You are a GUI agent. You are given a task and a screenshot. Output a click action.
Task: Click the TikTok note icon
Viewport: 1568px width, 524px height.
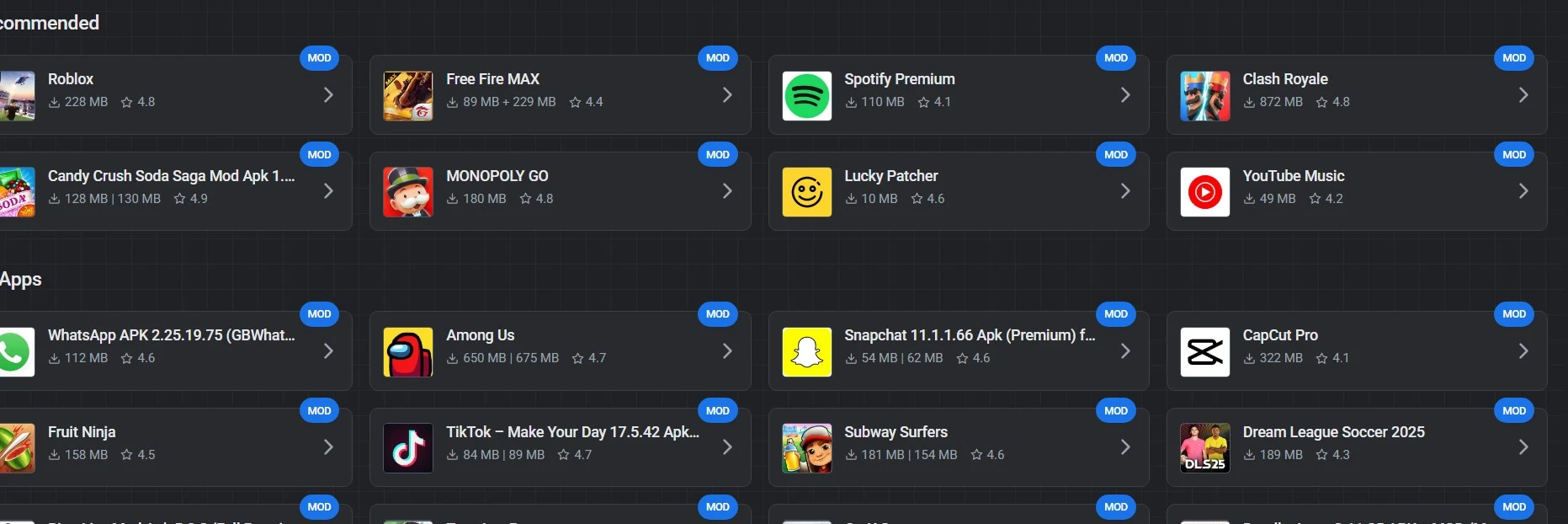408,448
